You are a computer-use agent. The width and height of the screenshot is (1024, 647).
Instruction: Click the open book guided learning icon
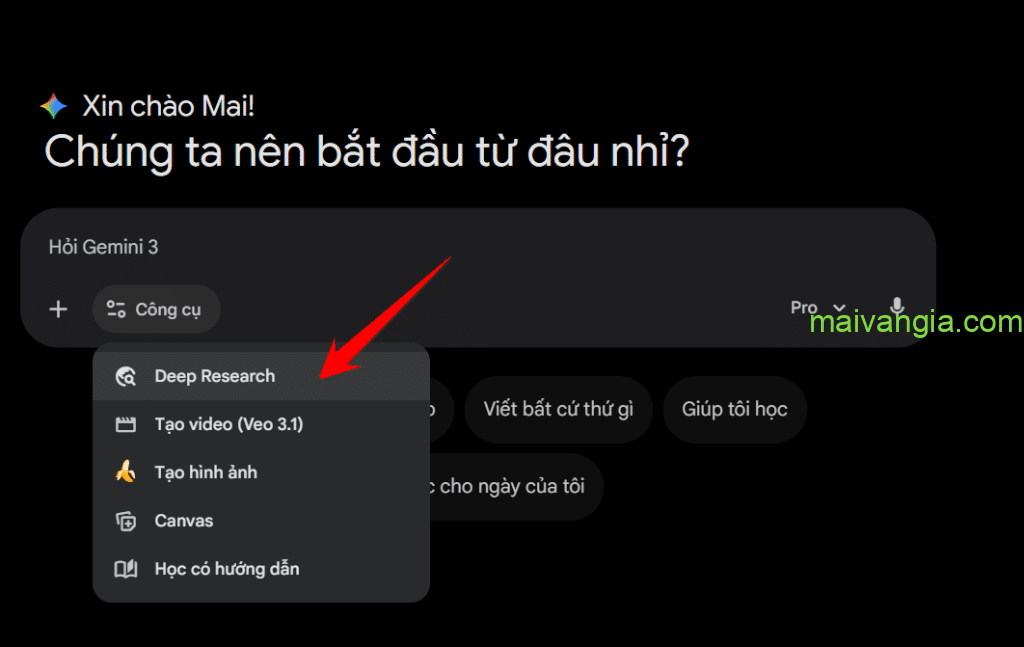tap(125, 569)
